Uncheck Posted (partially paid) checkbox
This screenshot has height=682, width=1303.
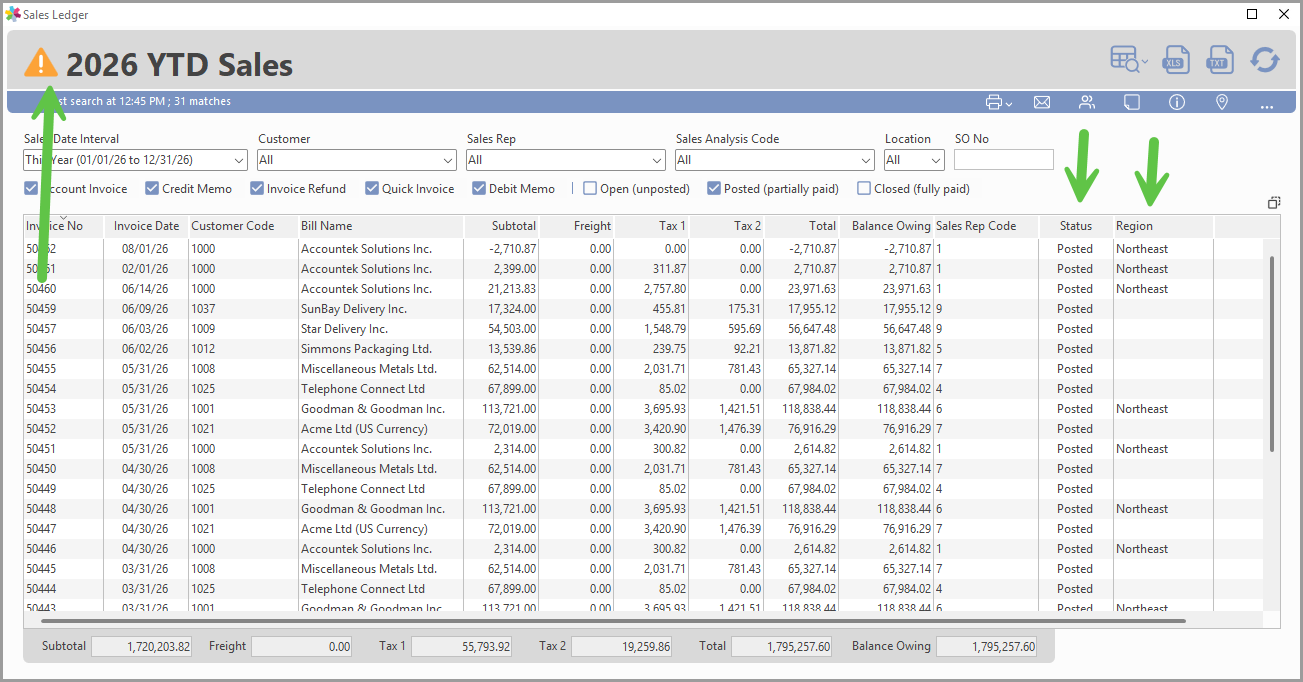click(x=714, y=188)
